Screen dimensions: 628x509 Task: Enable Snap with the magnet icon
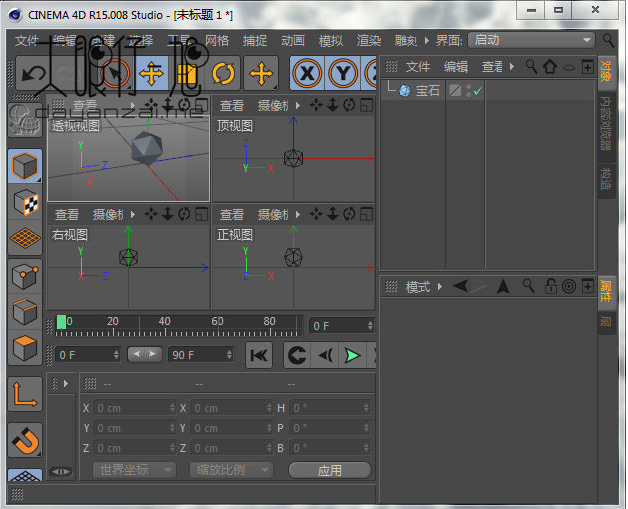coord(25,439)
